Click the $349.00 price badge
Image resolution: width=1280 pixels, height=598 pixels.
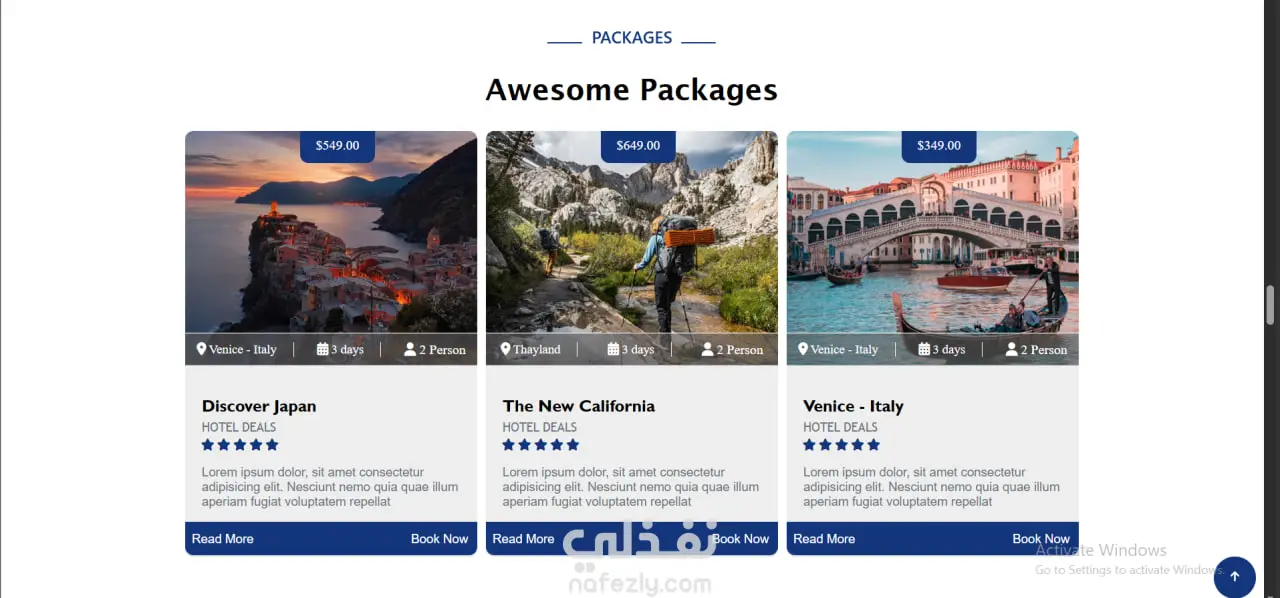pyautogui.click(x=939, y=146)
